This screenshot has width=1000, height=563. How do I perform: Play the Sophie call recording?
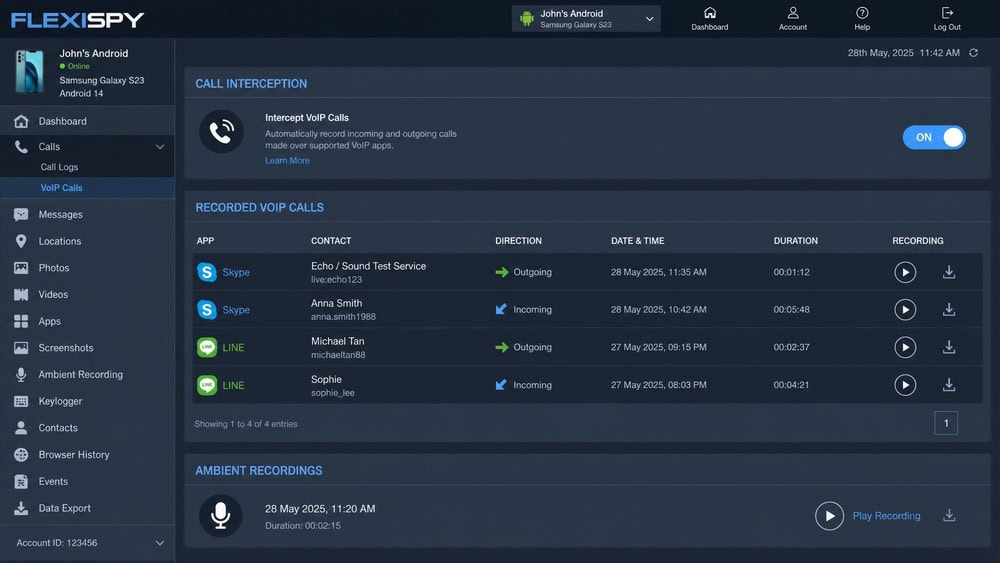(x=904, y=385)
